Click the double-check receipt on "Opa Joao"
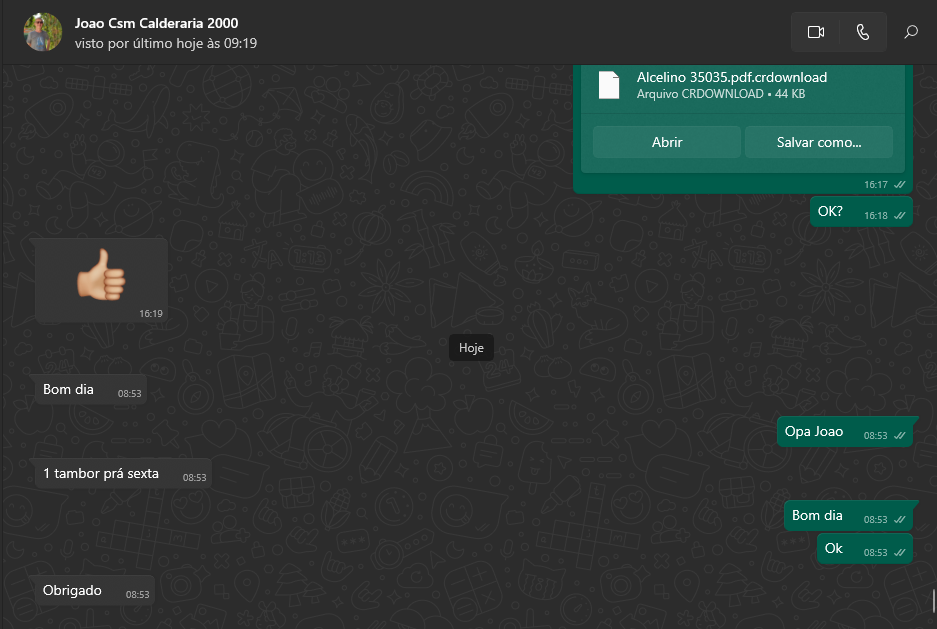This screenshot has width=937, height=629. coord(900,436)
